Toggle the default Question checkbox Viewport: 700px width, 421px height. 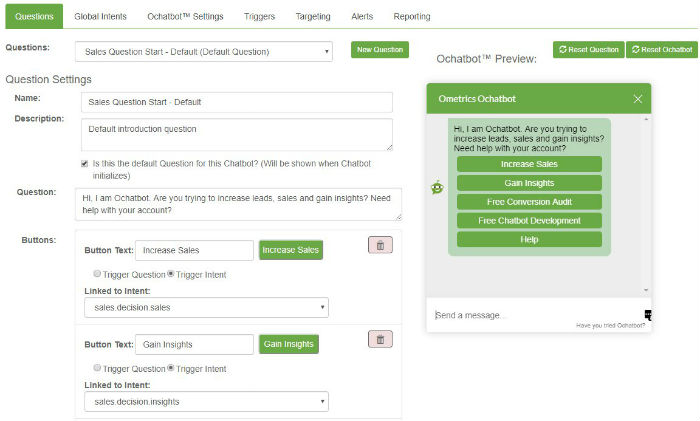84,164
